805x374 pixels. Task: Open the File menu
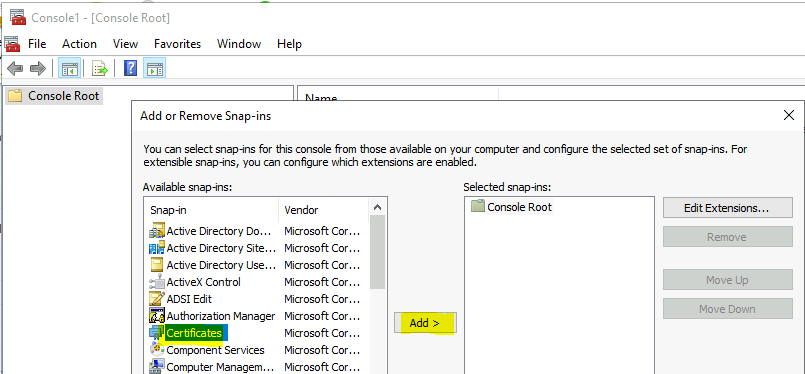[x=37, y=44]
